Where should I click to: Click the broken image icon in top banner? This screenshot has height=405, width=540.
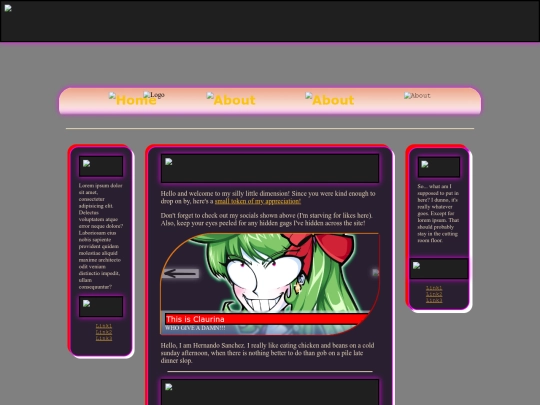click(x=8, y=8)
